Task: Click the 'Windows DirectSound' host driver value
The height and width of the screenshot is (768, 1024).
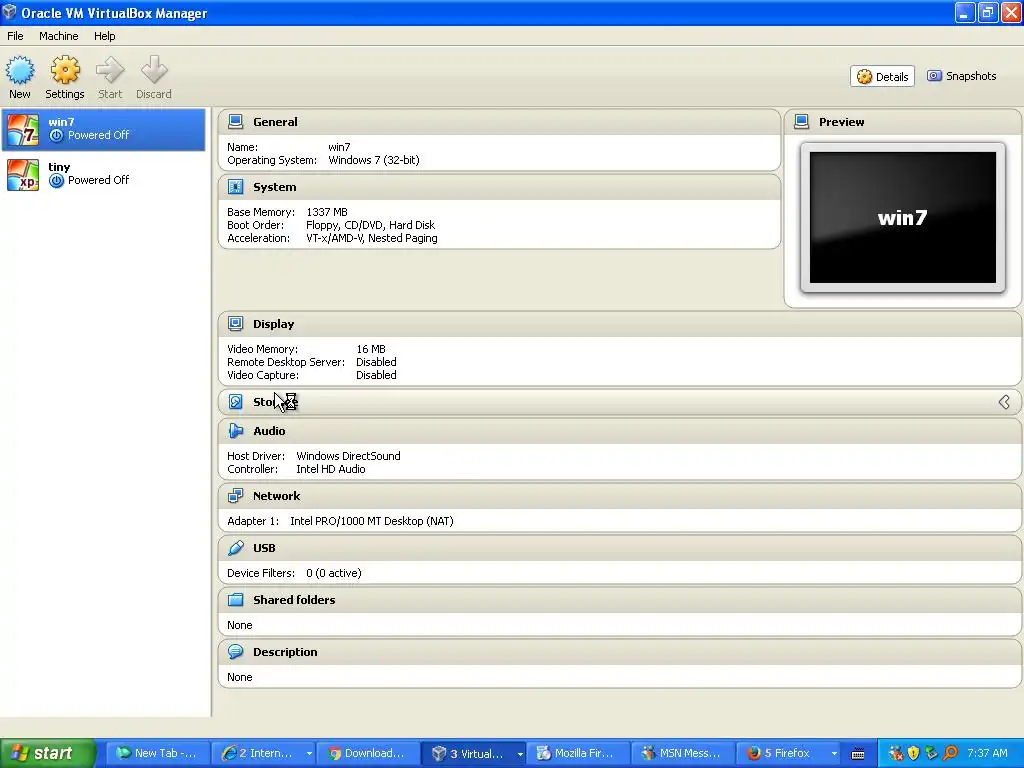Action: (348, 456)
